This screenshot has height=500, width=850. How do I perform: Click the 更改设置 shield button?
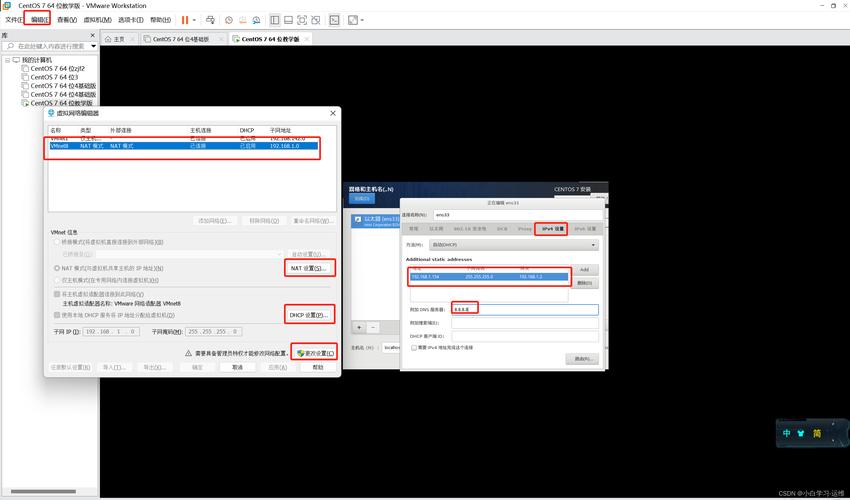[x=315, y=353]
